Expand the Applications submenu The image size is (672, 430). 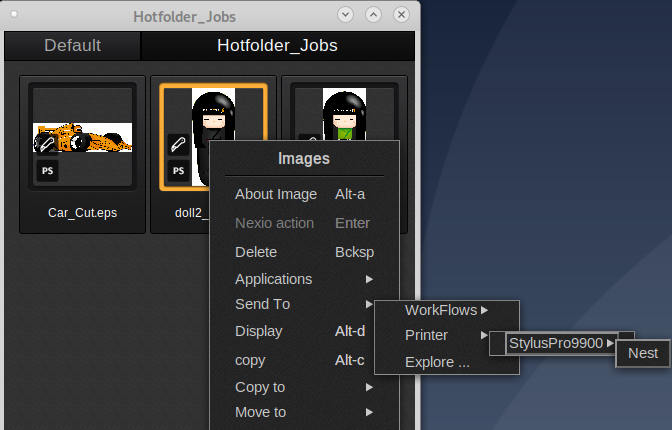point(304,279)
